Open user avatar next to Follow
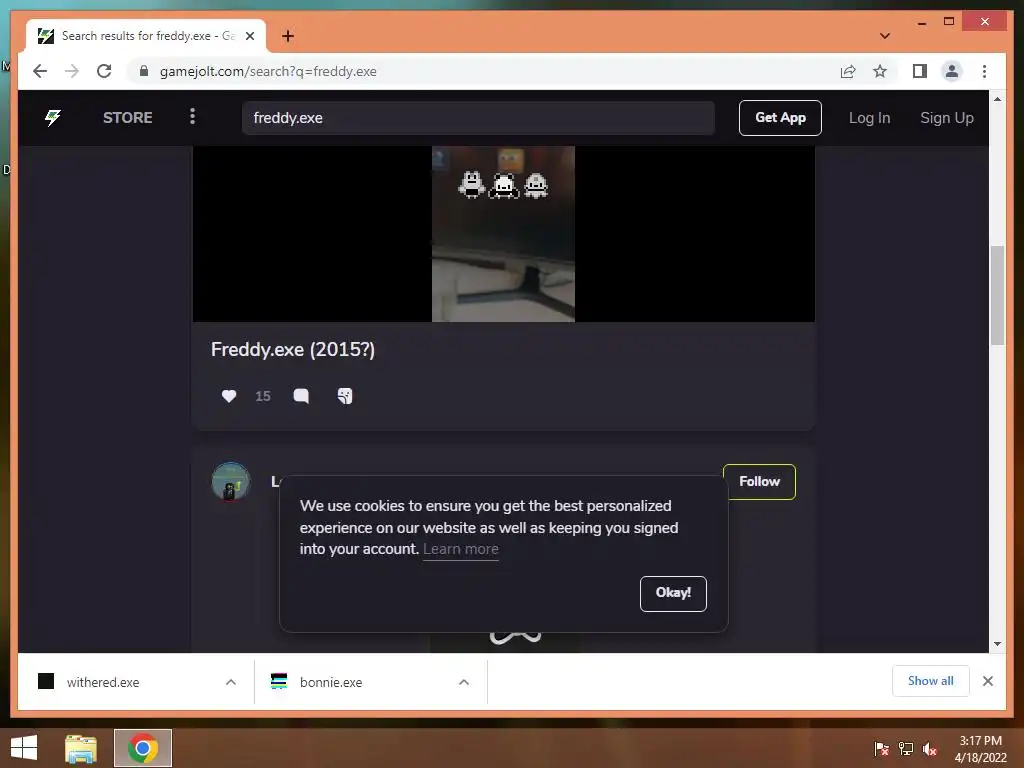This screenshot has height=768, width=1024. (231, 482)
